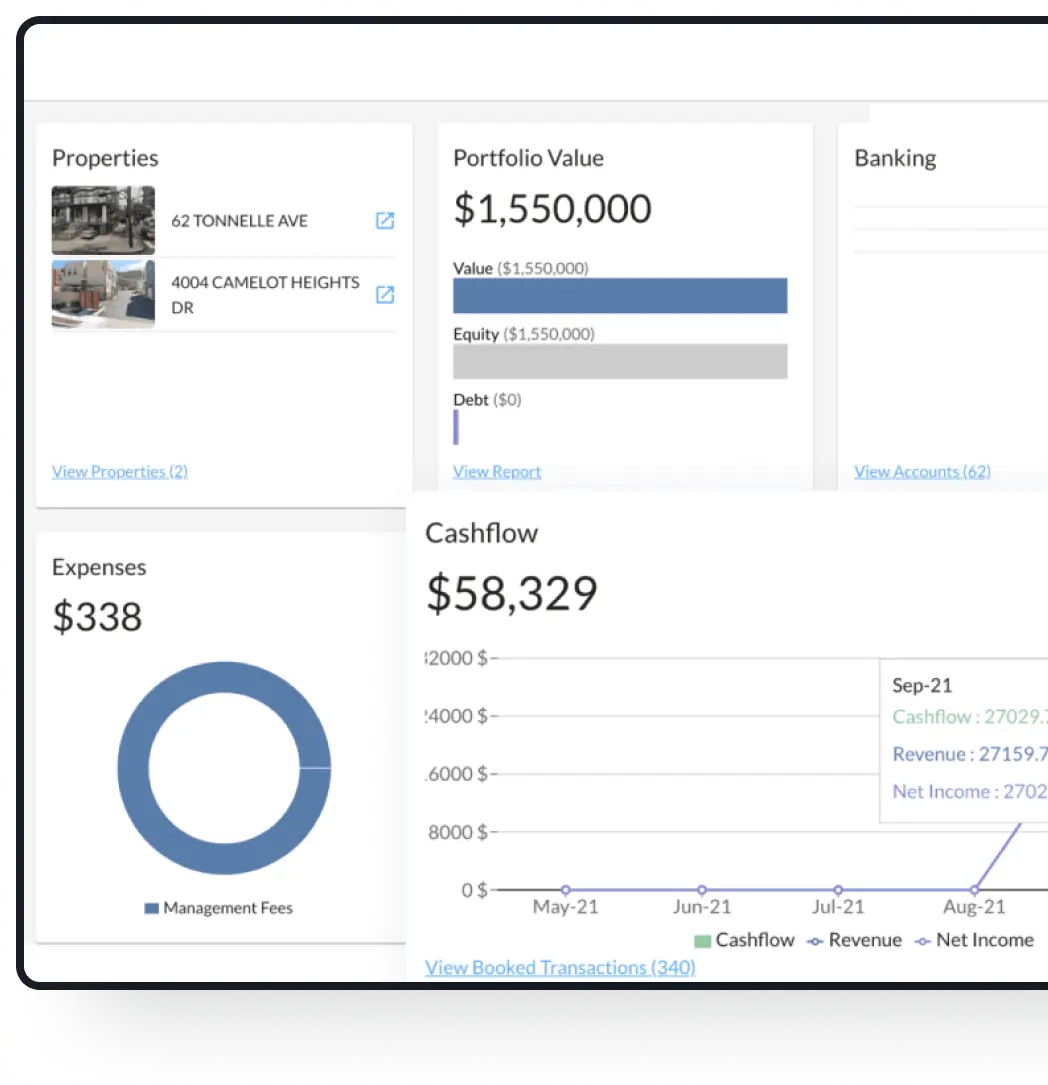
Task: Click the small purple Debt bar
Action: pos(456,427)
